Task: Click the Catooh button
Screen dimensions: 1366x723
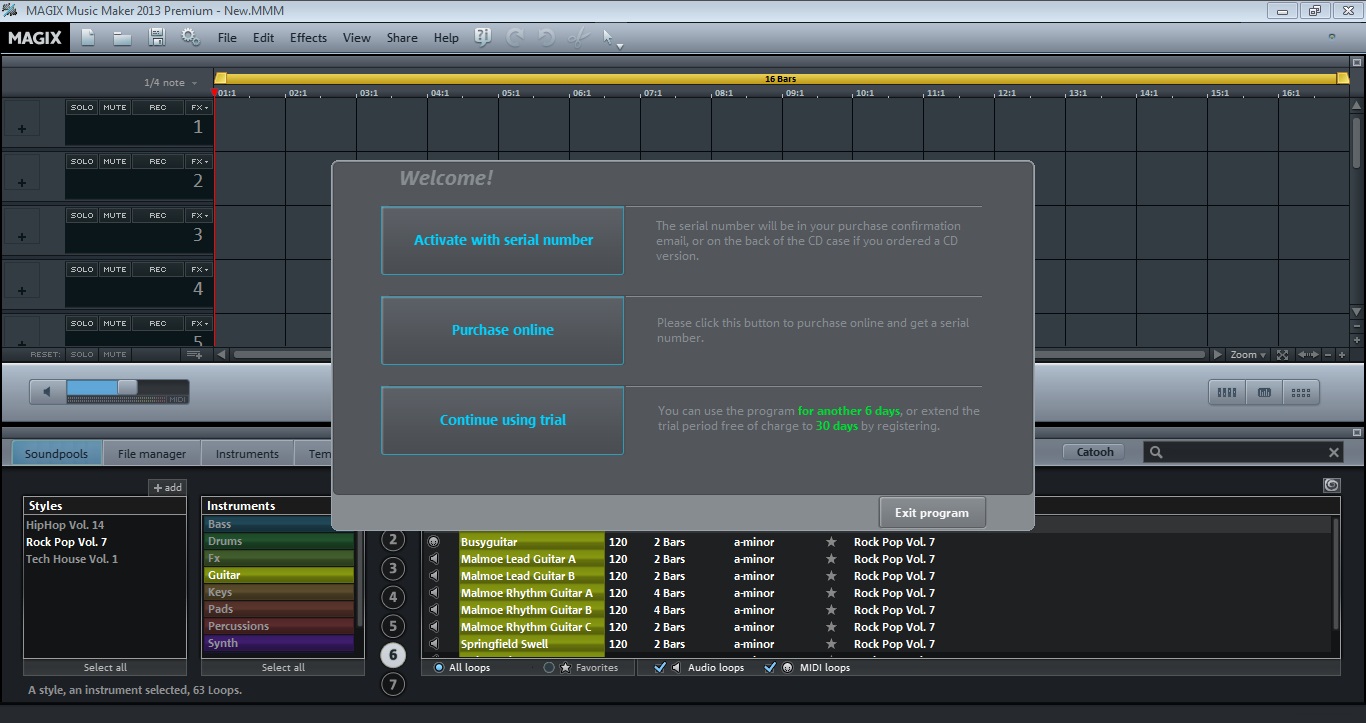Action: pyautogui.click(x=1095, y=452)
